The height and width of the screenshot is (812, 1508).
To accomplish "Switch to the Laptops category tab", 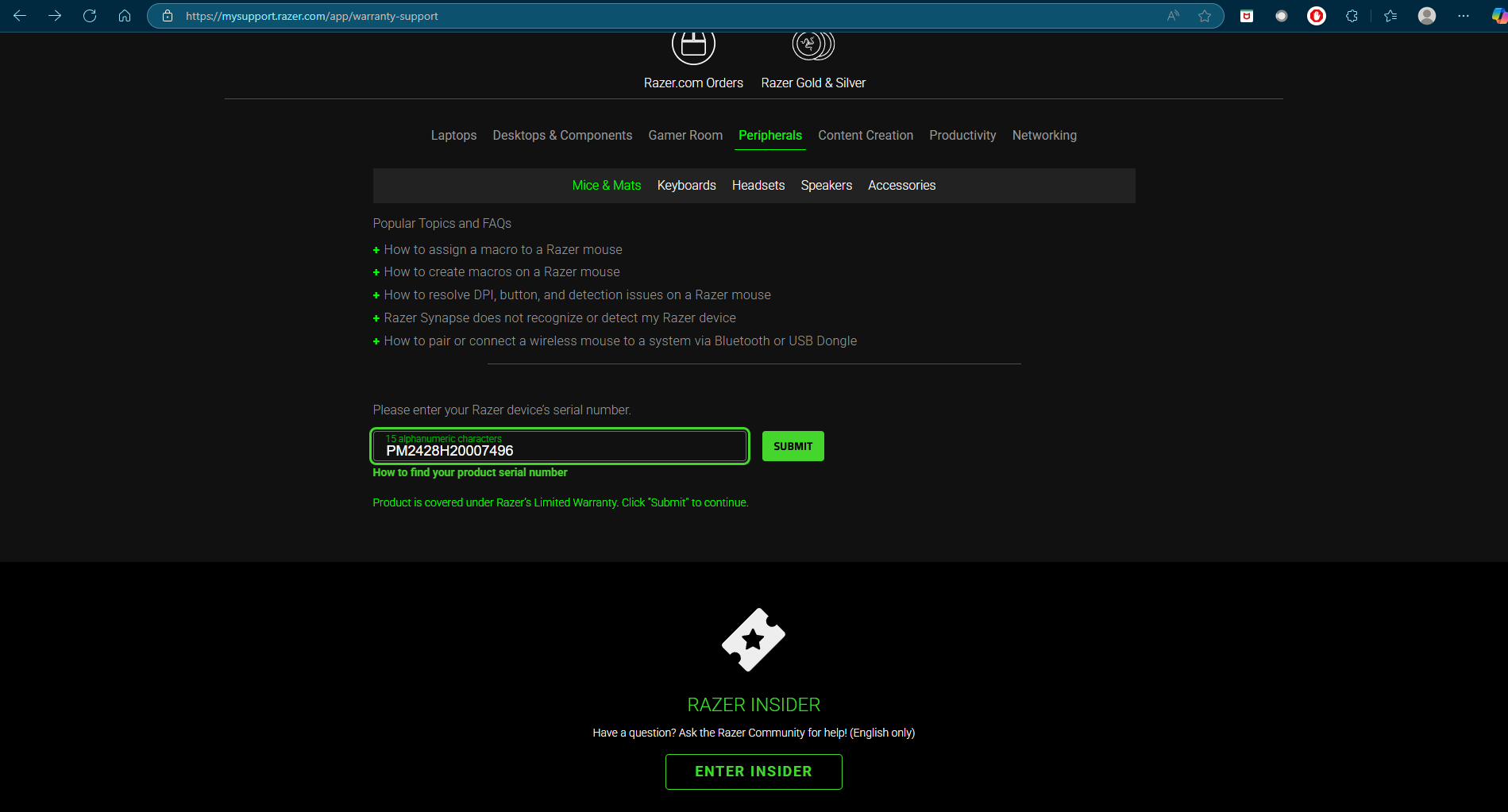I will coord(453,136).
